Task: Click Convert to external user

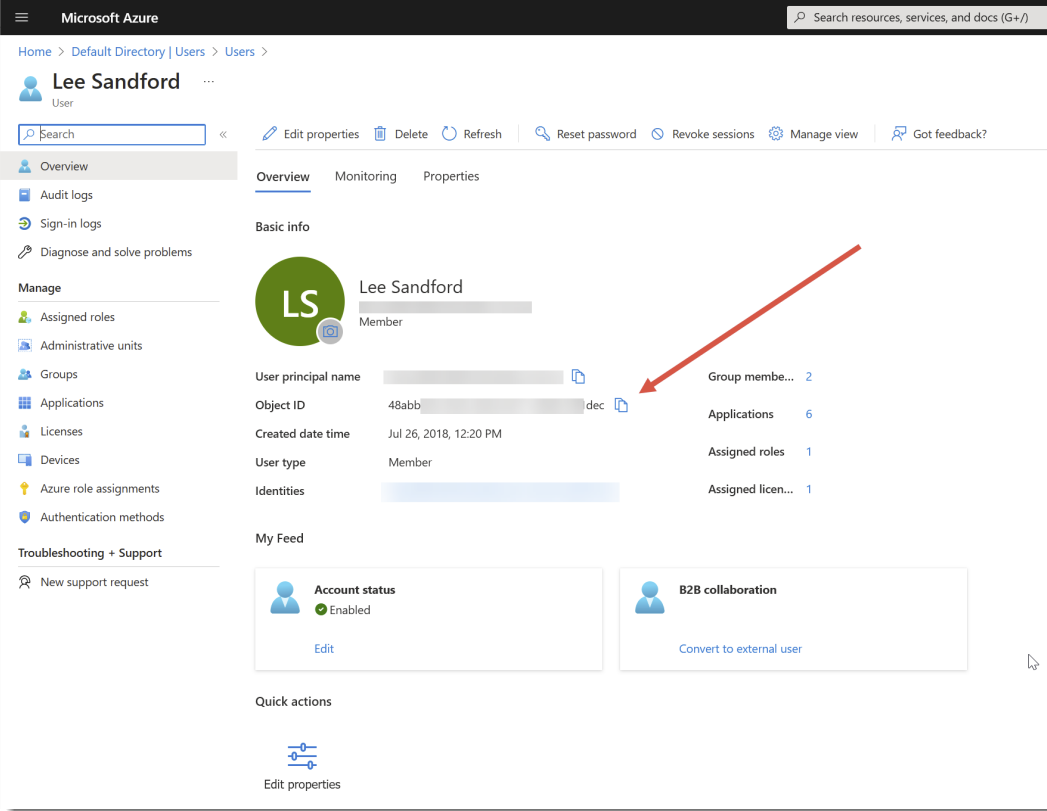Action: 740,649
